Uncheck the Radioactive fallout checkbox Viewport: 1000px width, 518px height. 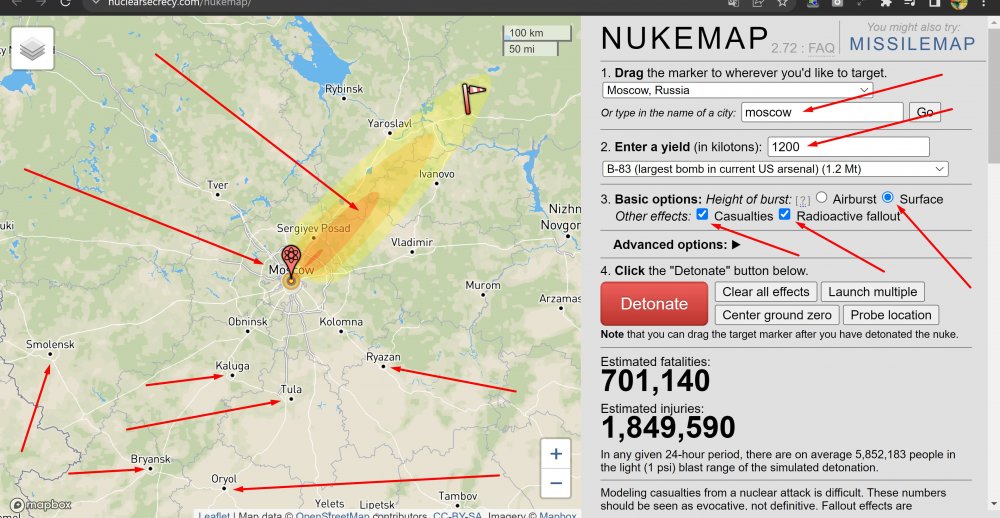point(784,214)
